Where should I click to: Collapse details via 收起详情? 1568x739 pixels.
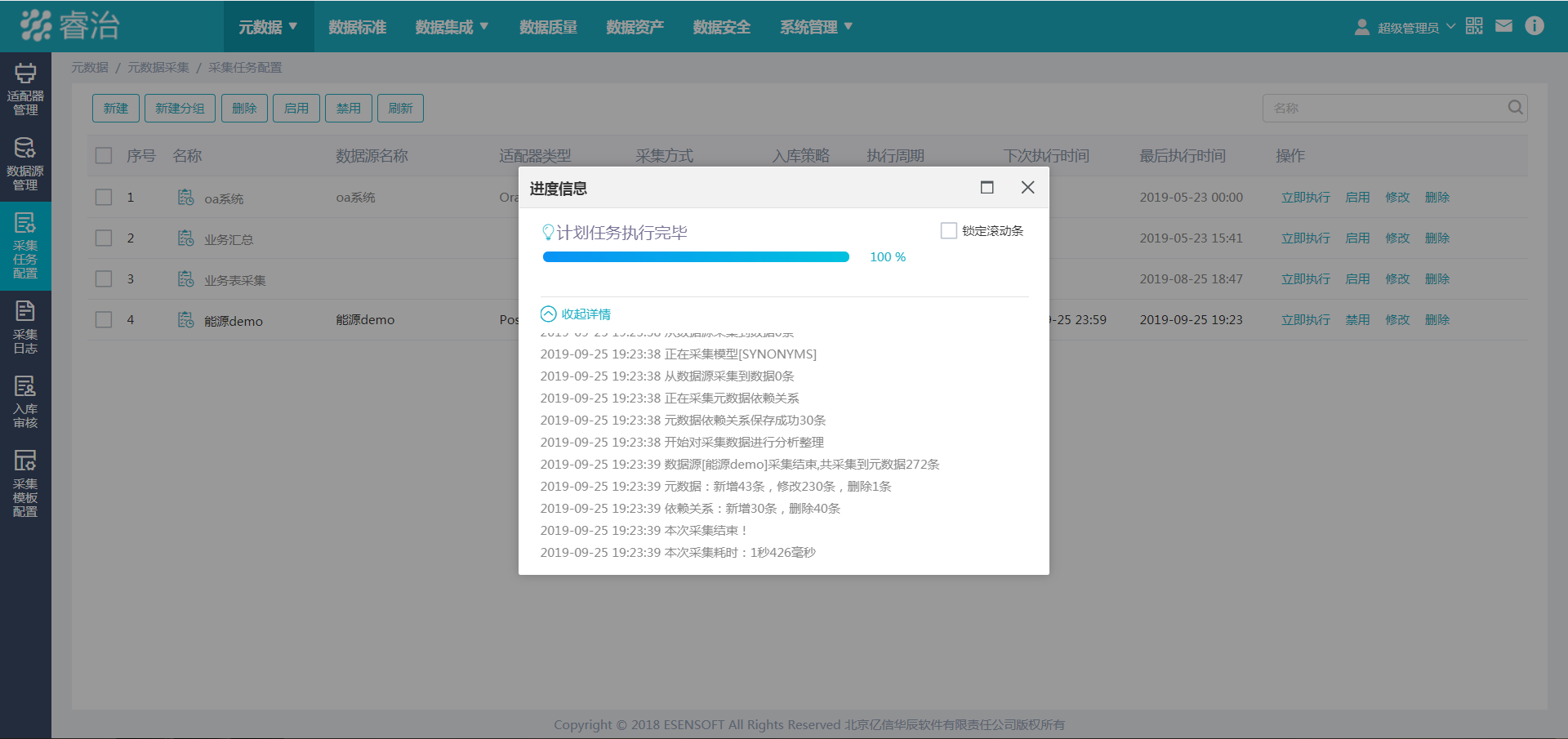coord(576,314)
